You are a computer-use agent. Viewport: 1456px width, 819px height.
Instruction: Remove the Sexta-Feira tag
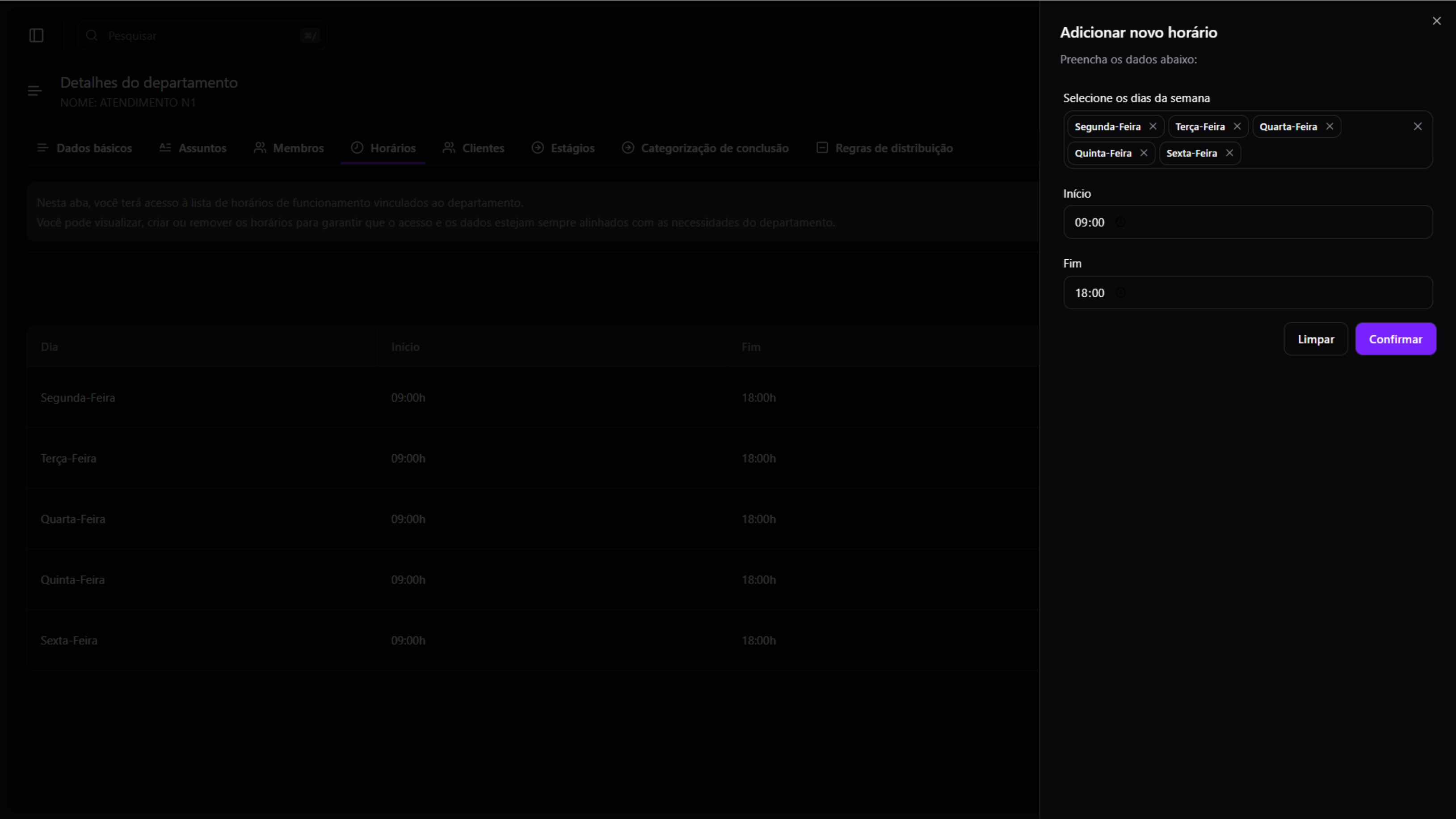(x=1229, y=153)
